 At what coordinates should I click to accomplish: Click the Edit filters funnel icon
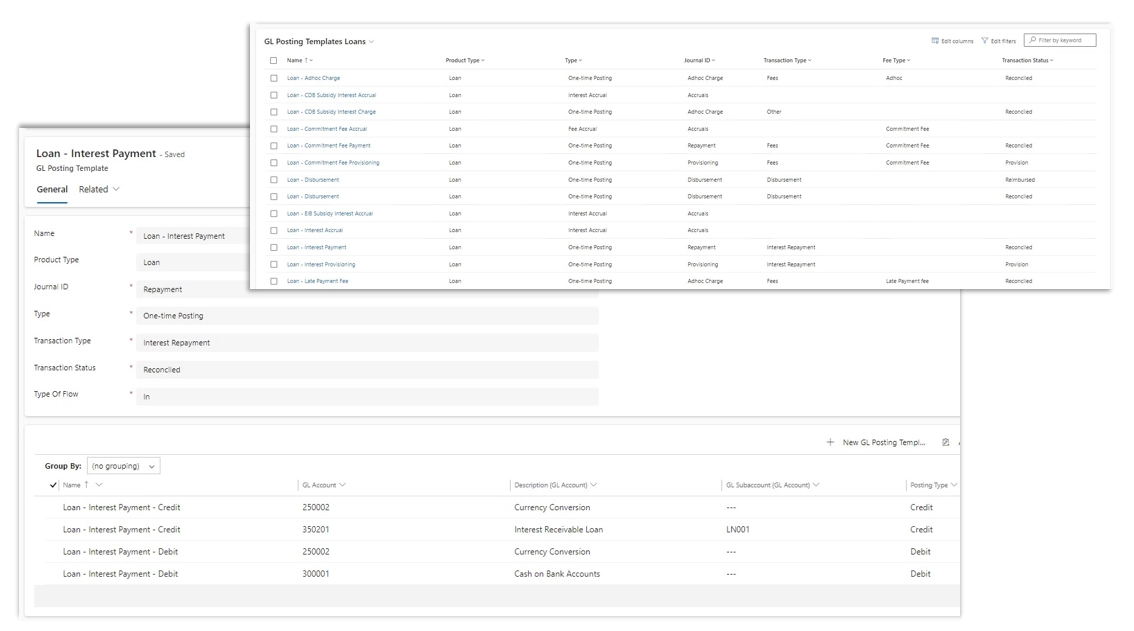click(x=984, y=41)
